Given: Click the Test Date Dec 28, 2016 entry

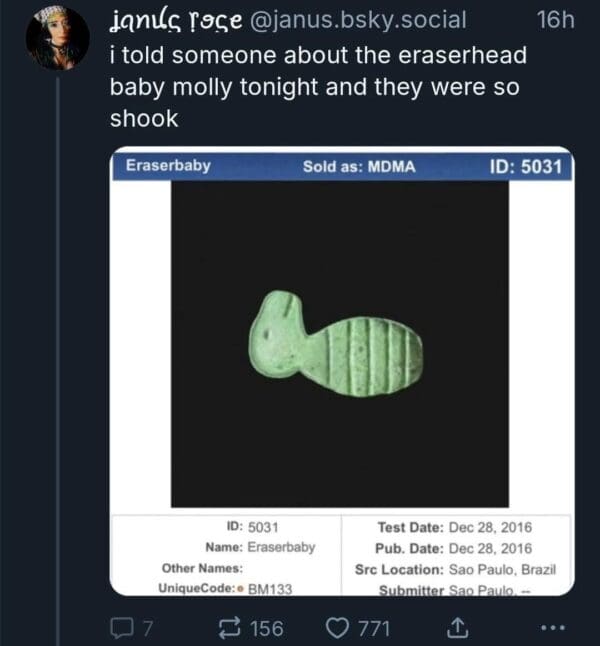Looking at the screenshot, I should pos(454,527).
